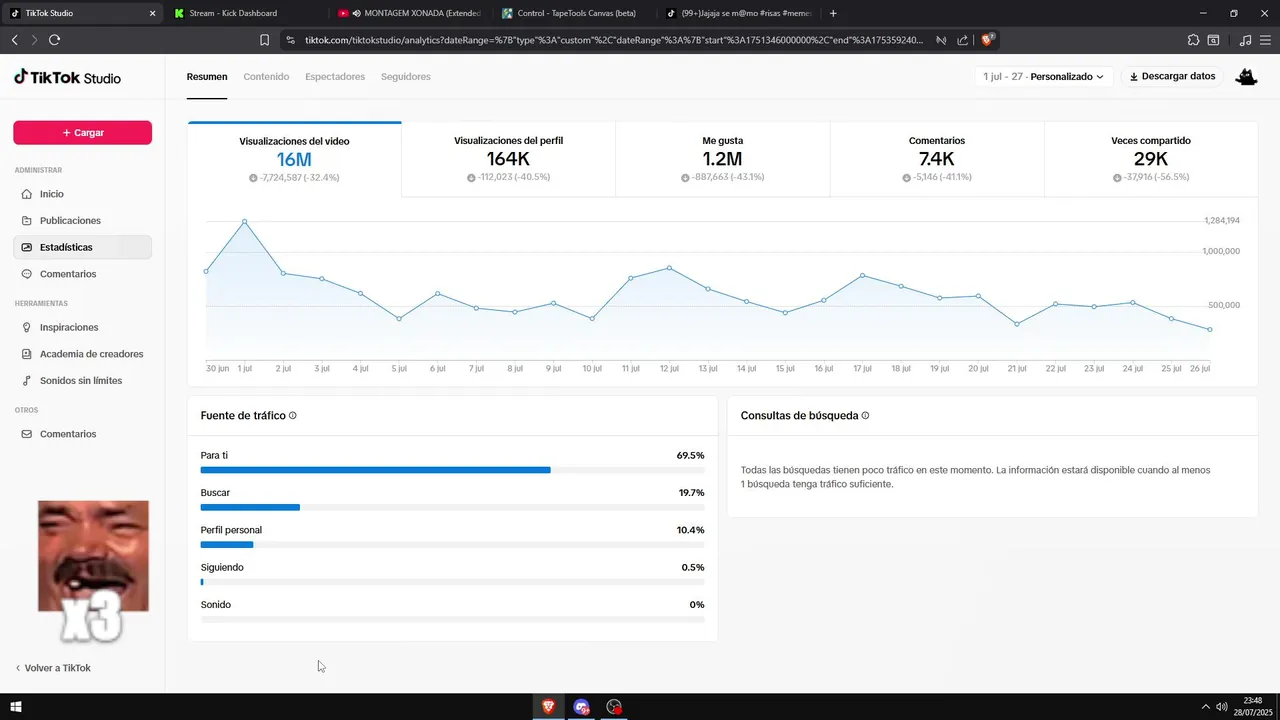The width and height of the screenshot is (1280, 720).
Task: Open the profile avatar menu
Action: (x=1246, y=77)
